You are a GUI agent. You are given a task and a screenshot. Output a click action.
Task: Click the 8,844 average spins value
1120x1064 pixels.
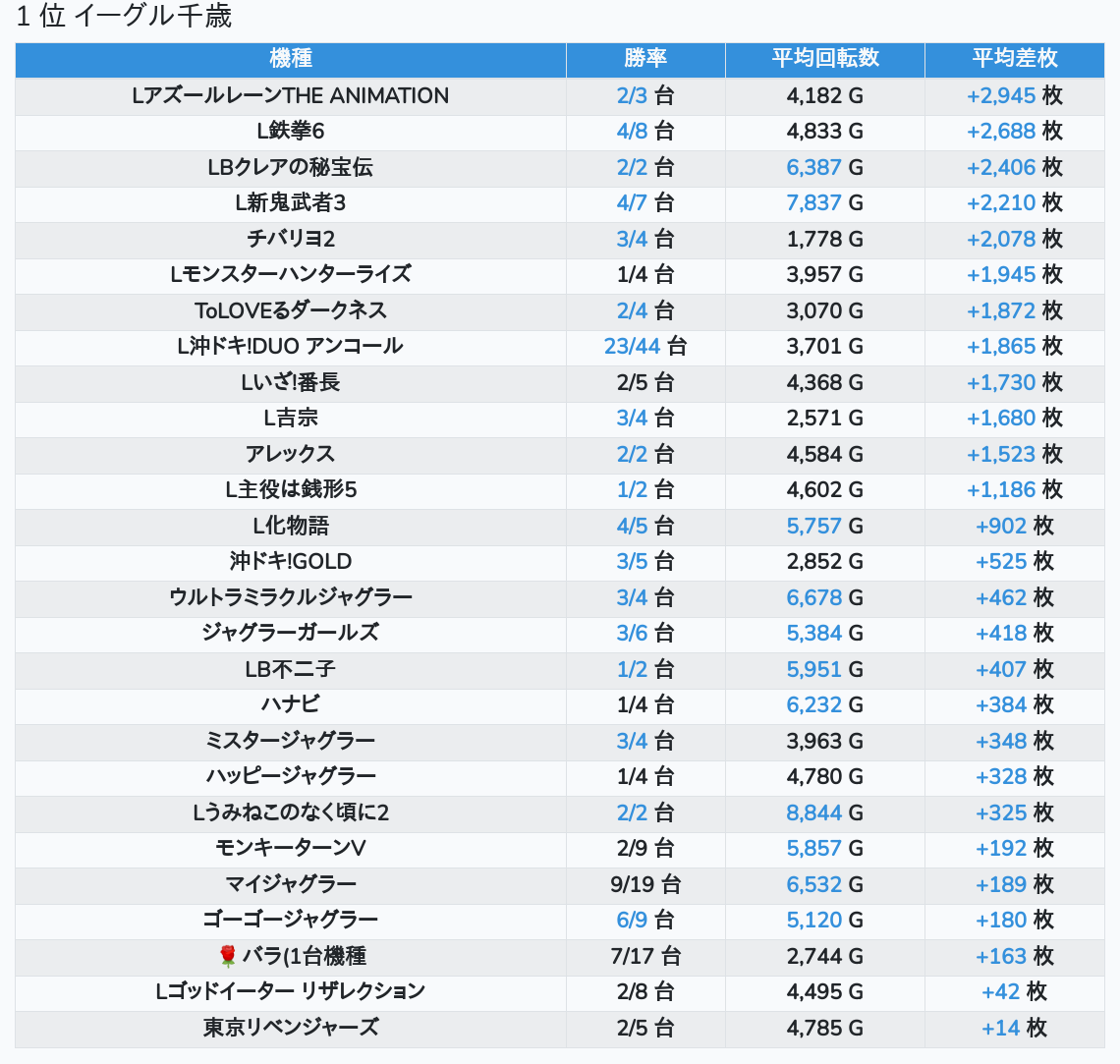(813, 812)
